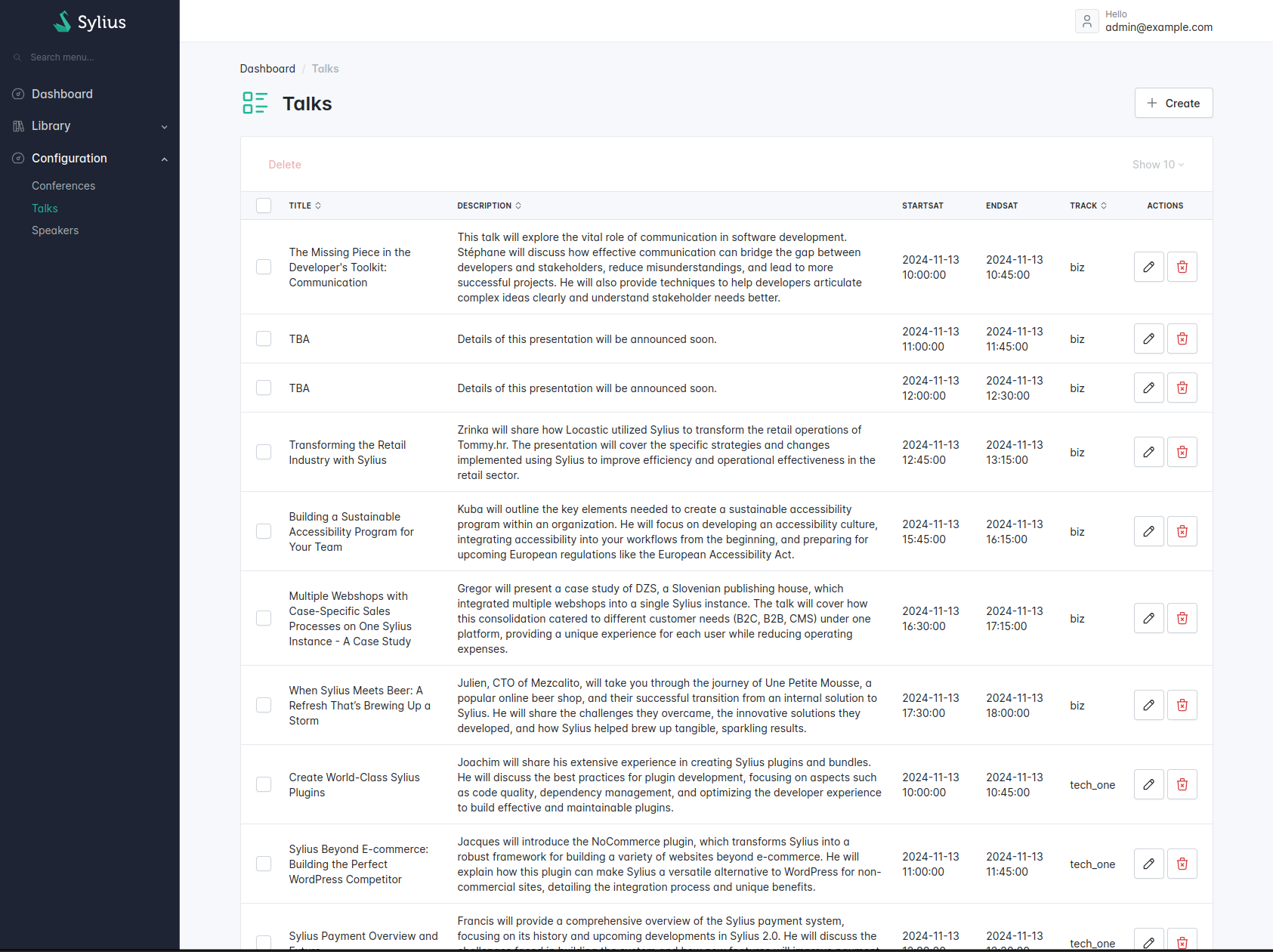The image size is (1273, 952).
Task: Click the Talks breadcrumb
Action: (x=325, y=69)
